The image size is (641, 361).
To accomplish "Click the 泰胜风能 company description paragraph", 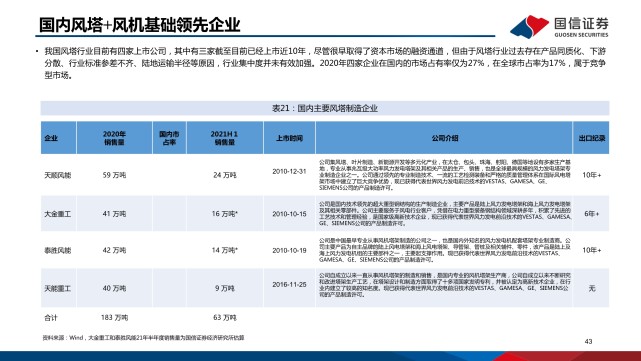I will (x=444, y=250).
